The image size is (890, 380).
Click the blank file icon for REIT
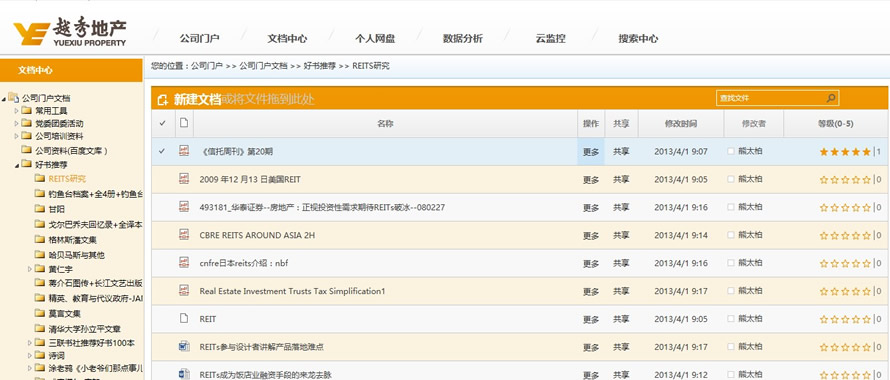184,318
